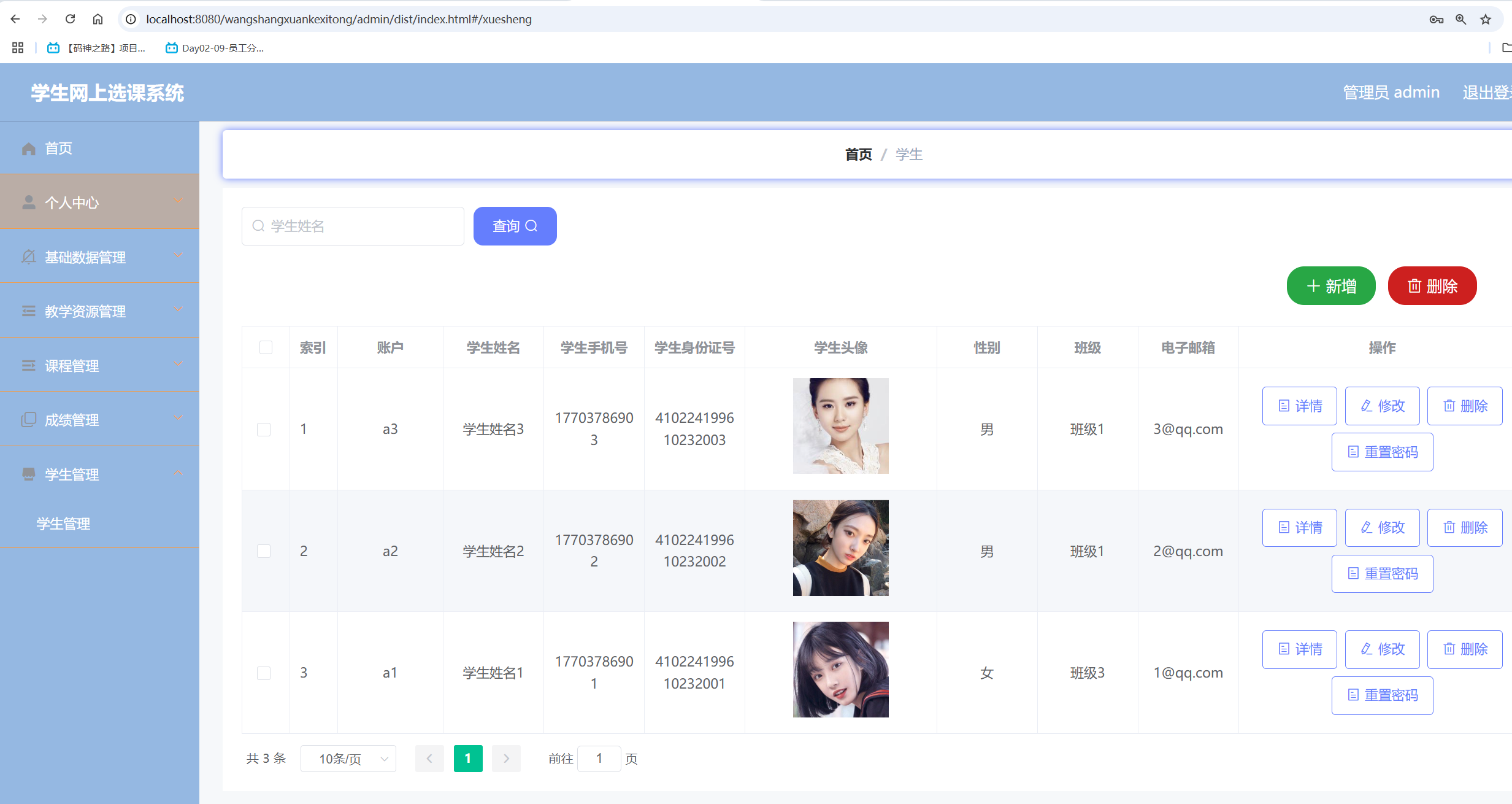Open the 教学资源管理 menu label
1512x804 pixels.
[85, 311]
